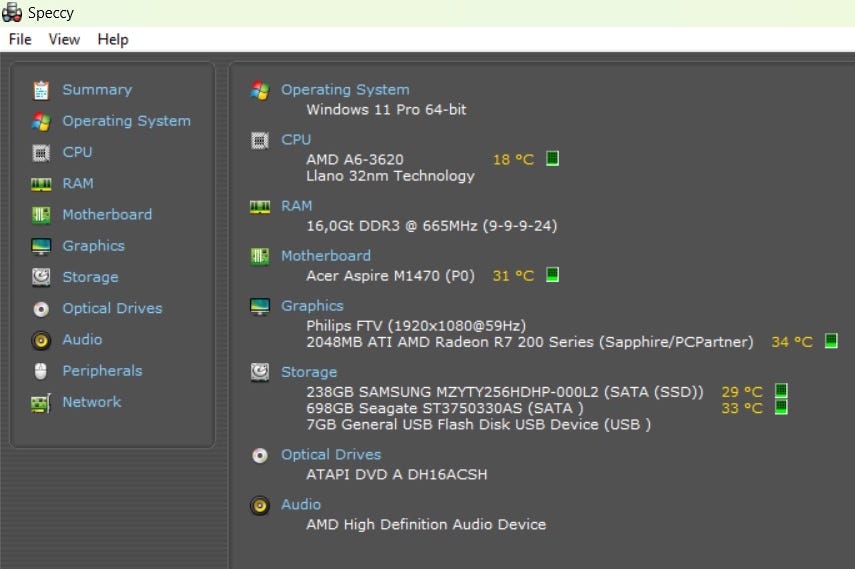Click the Storage heading link in summary
This screenshot has width=855, height=569.
[309, 372]
